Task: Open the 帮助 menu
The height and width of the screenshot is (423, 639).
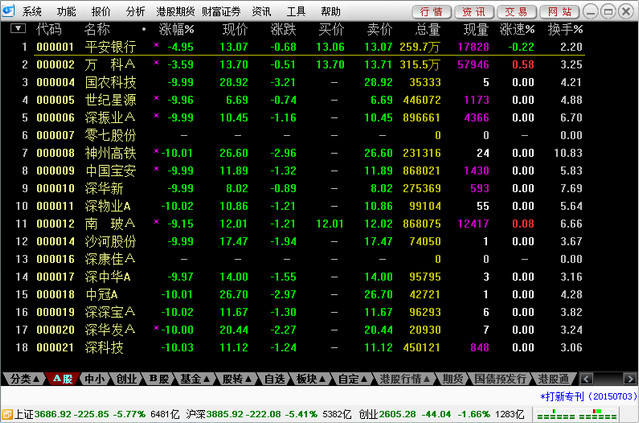Action: pyautogui.click(x=331, y=11)
